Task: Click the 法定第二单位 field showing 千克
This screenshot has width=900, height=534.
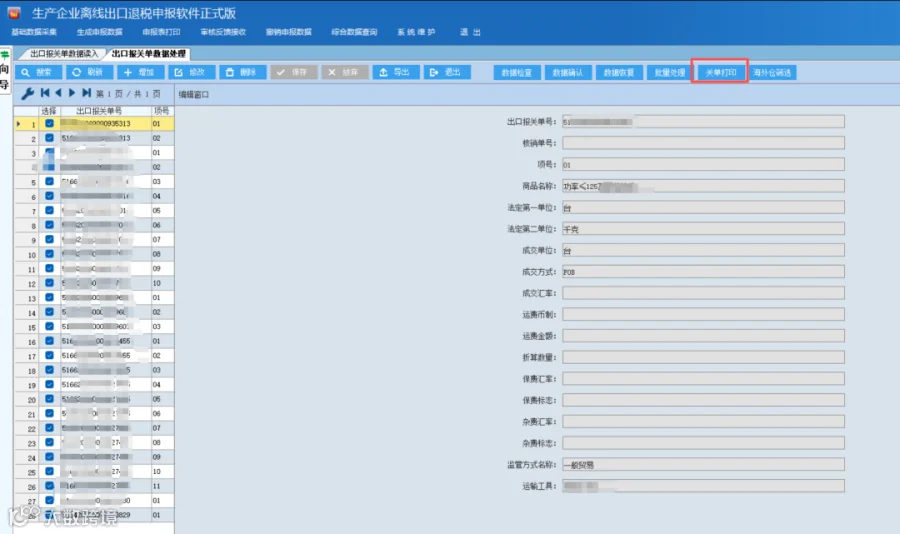Action: (x=703, y=229)
